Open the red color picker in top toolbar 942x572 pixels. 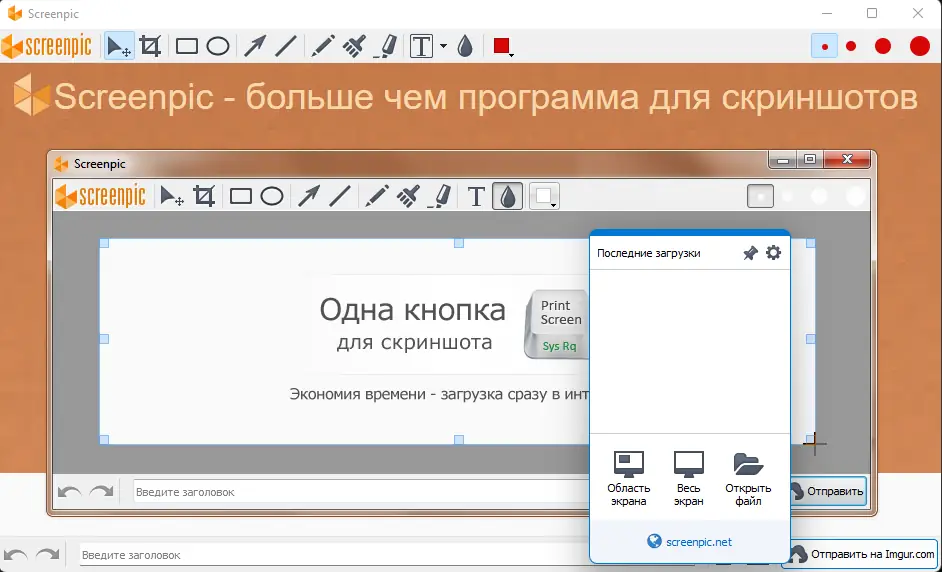point(502,46)
